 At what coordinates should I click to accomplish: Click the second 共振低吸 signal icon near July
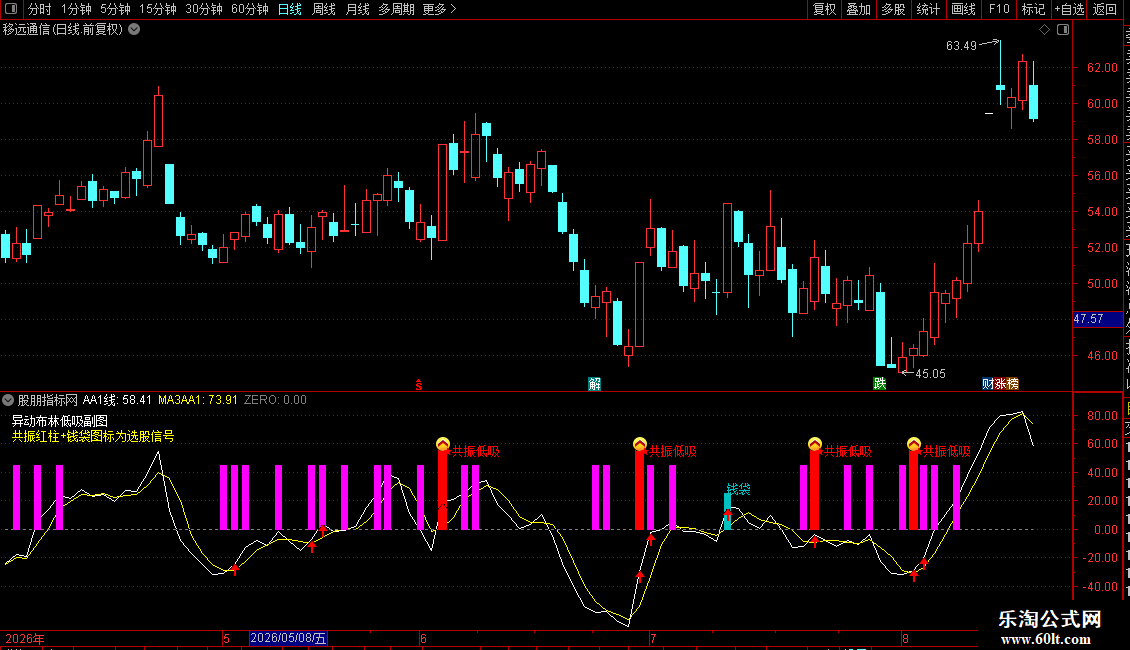[640, 444]
